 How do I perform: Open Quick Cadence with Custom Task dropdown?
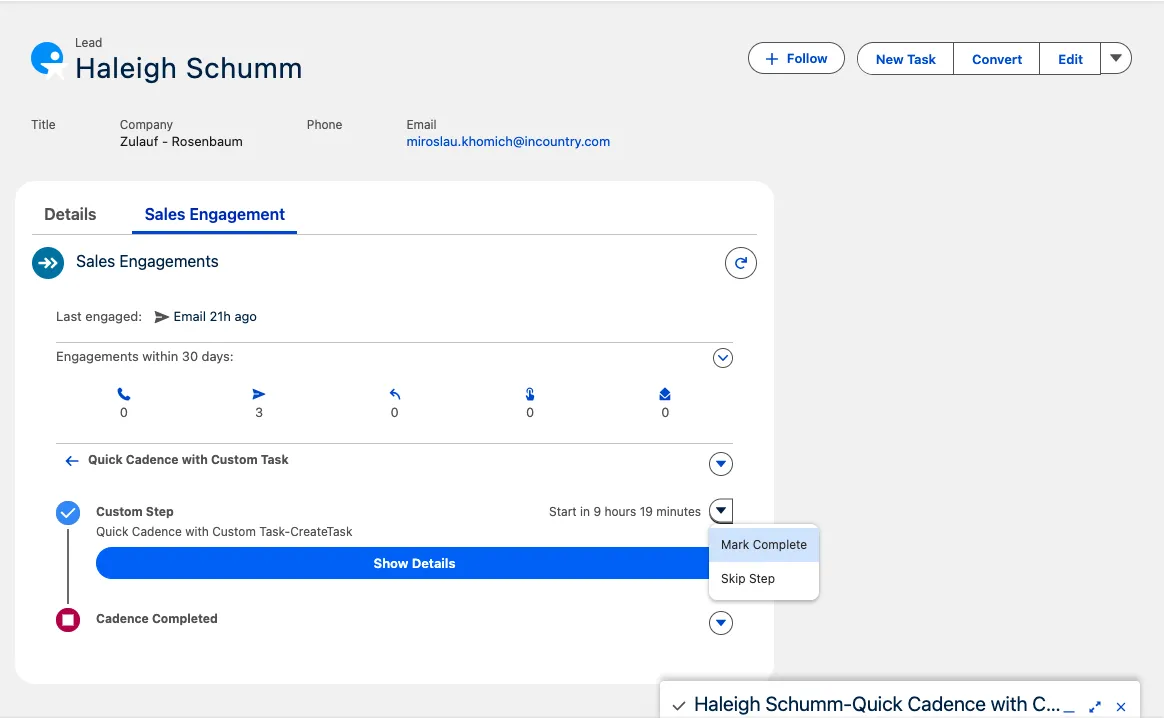click(x=720, y=464)
